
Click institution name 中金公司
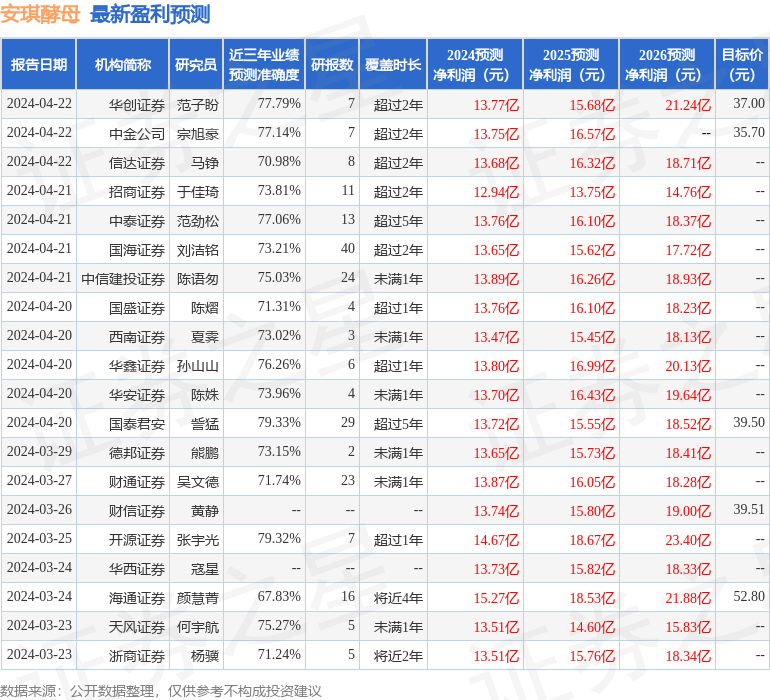pos(137,134)
